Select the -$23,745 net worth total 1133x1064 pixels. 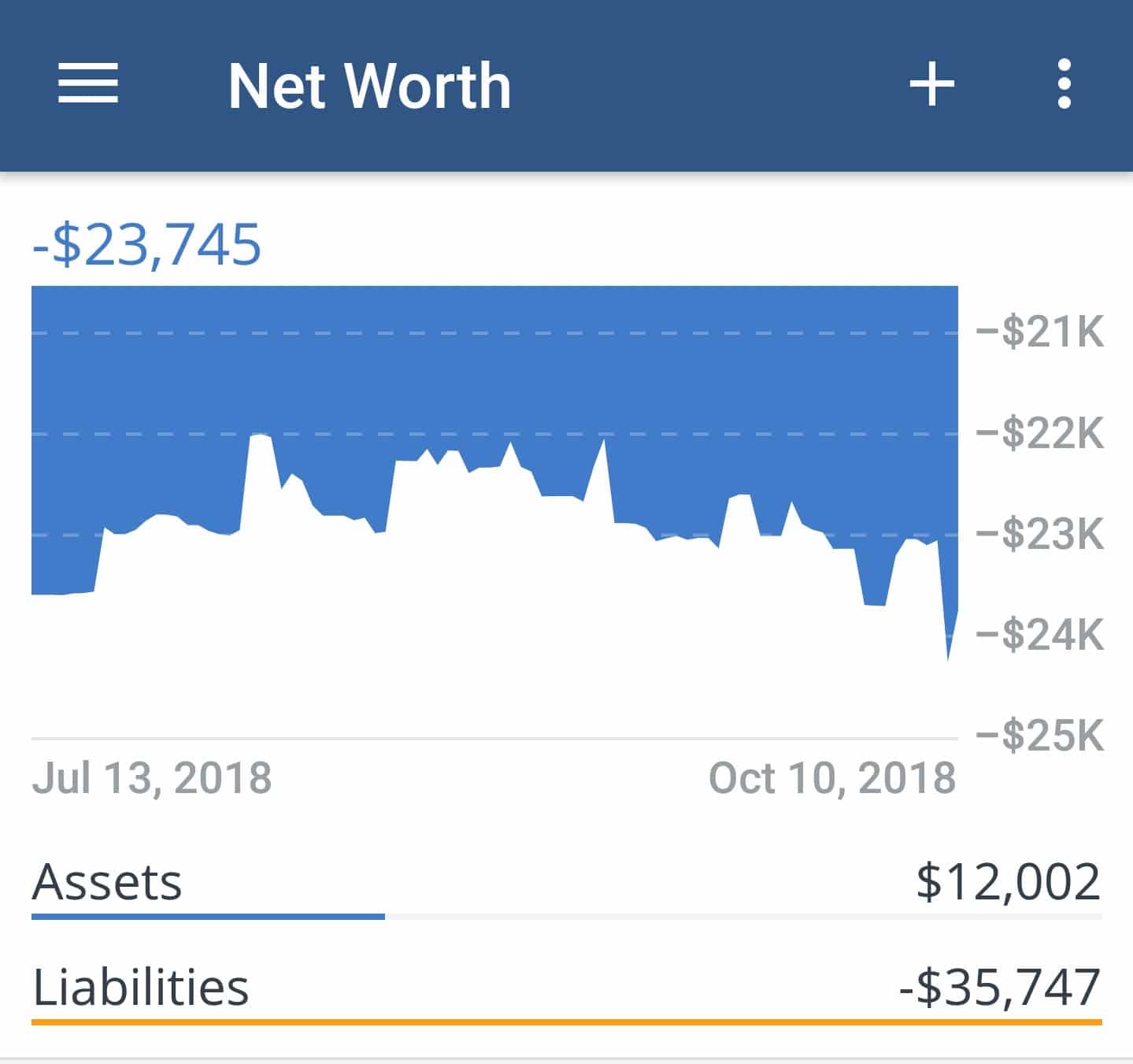(146, 244)
